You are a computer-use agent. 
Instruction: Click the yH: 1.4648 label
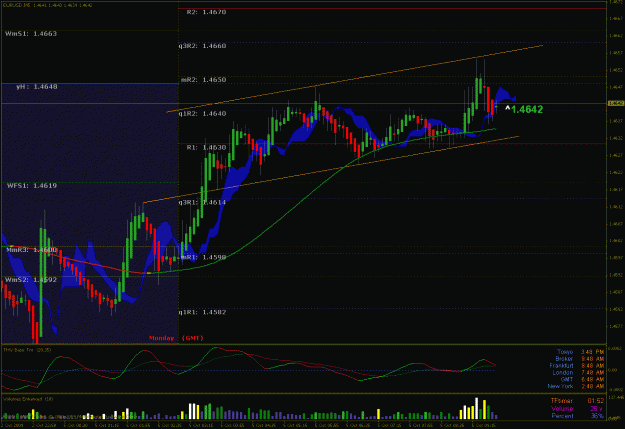click(x=37, y=87)
